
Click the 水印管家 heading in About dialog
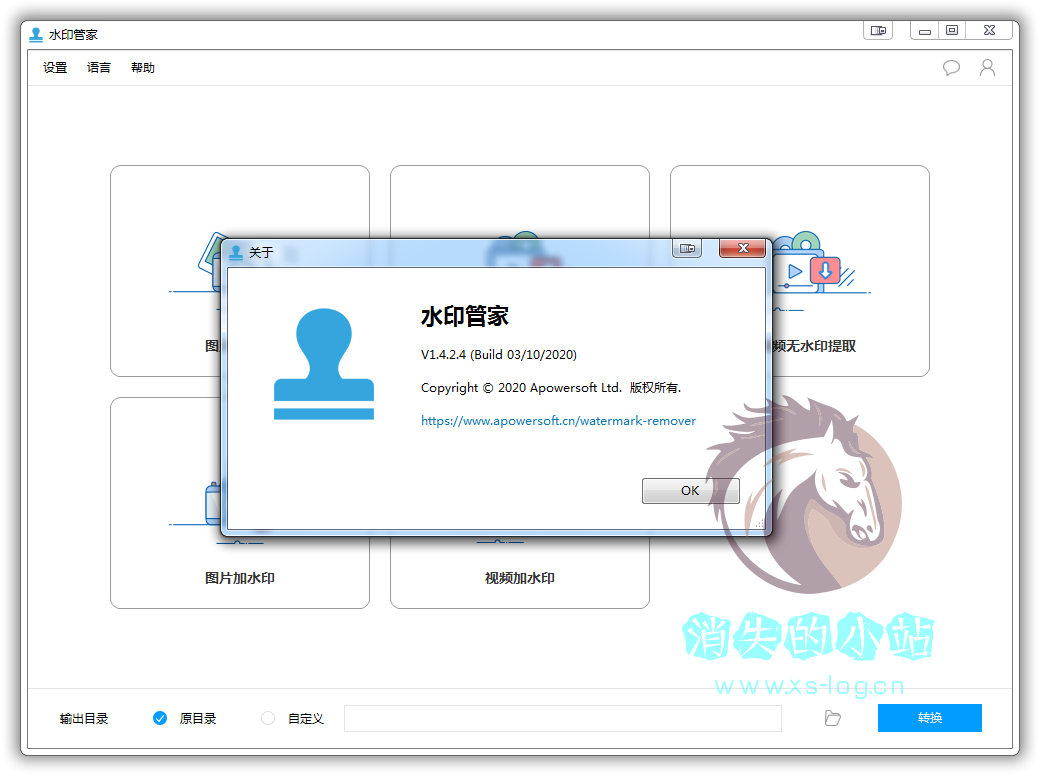(465, 316)
